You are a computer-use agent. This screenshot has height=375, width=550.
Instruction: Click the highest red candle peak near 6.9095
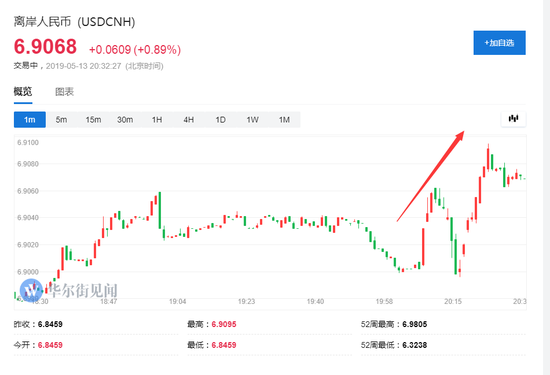pyautogui.click(x=488, y=157)
